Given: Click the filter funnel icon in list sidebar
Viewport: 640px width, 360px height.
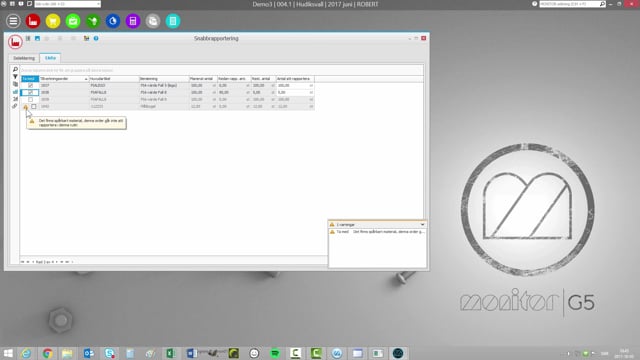Looking at the screenshot, I should tap(15, 77).
